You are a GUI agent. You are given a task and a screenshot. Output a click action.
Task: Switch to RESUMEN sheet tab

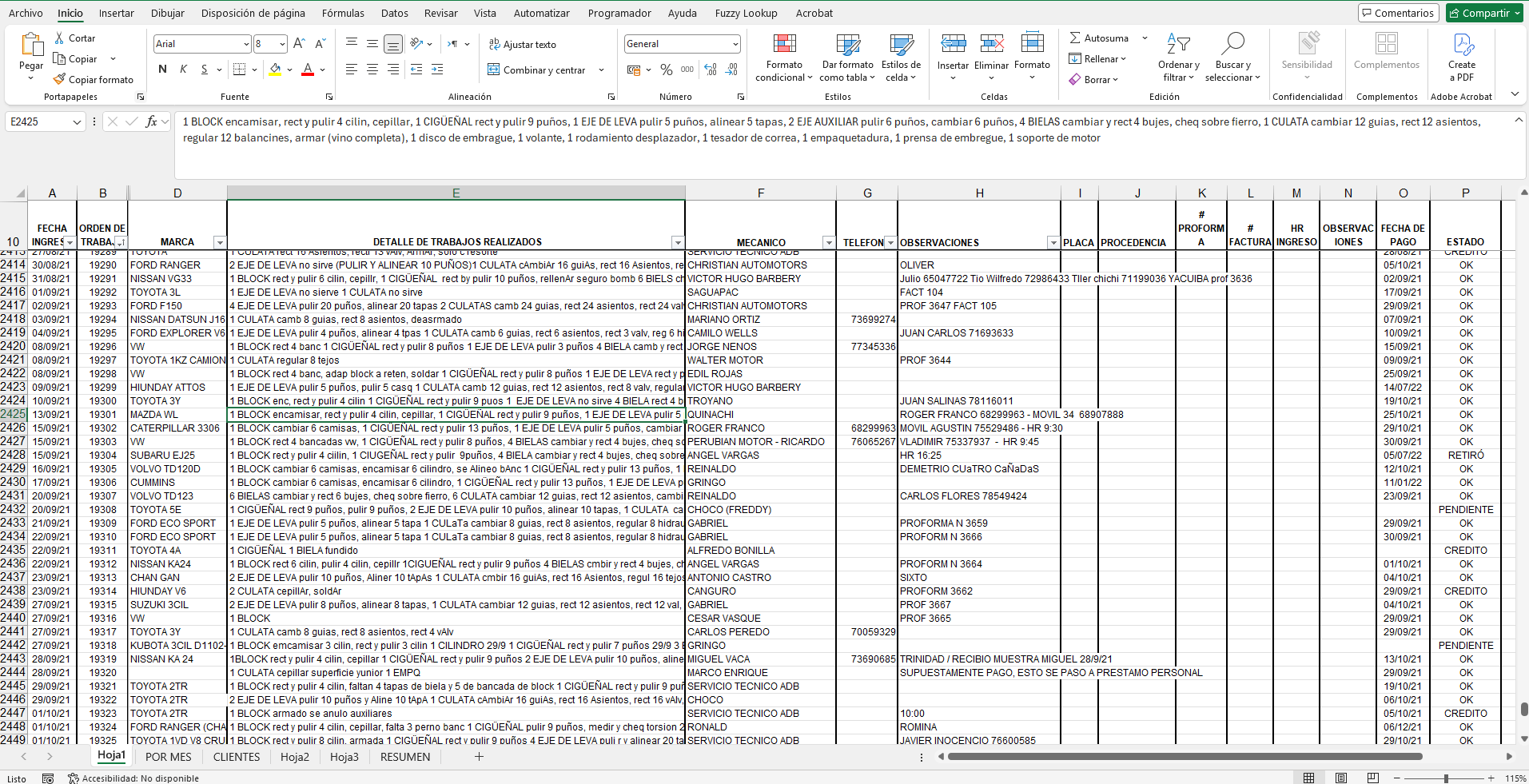point(405,757)
